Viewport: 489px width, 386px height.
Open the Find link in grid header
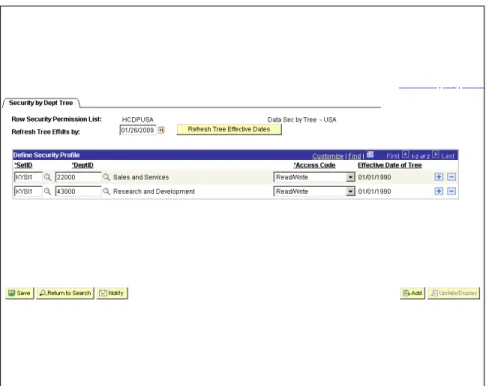pyautogui.click(x=354, y=156)
